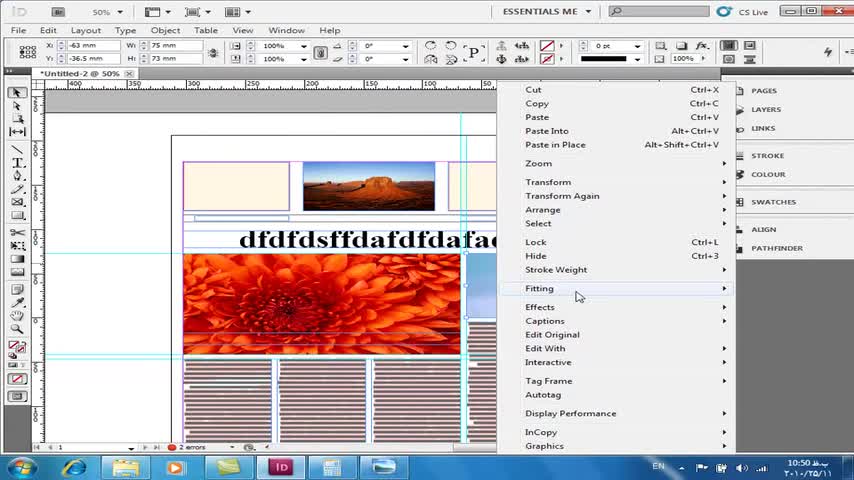
Task: Click the Rotate 90° anticlockwise icon
Action: (450, 45)
